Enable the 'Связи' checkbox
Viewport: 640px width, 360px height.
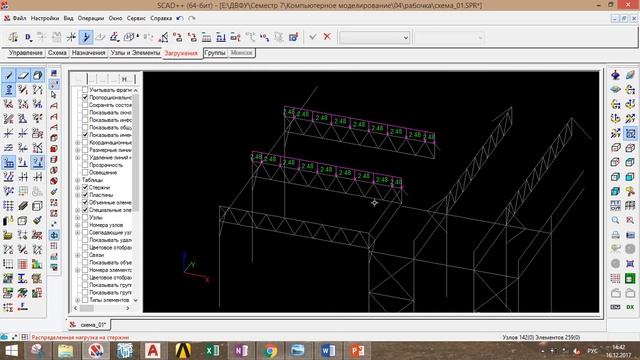[x=85, y=255]
